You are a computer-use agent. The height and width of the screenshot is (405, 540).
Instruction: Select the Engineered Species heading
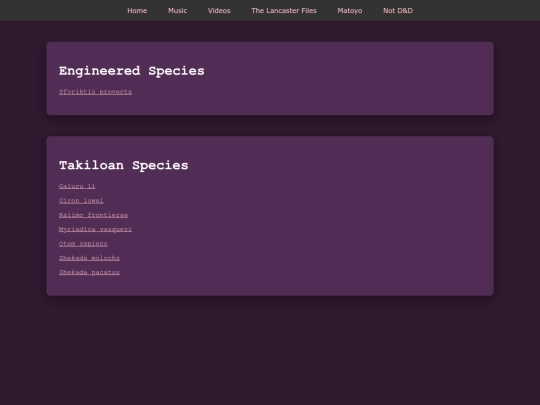tap(132, 71)
